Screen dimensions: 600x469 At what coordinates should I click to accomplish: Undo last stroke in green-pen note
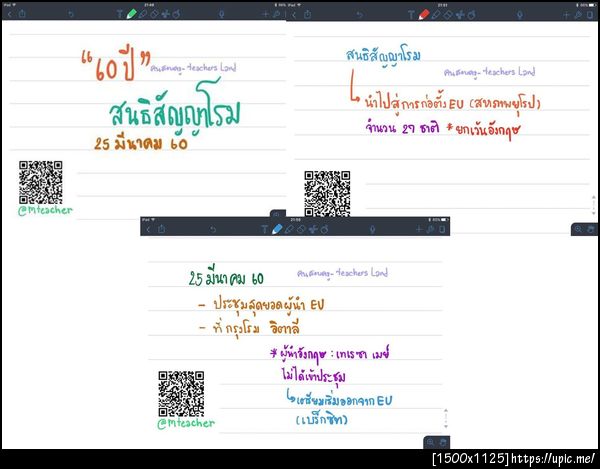(71, 15)
